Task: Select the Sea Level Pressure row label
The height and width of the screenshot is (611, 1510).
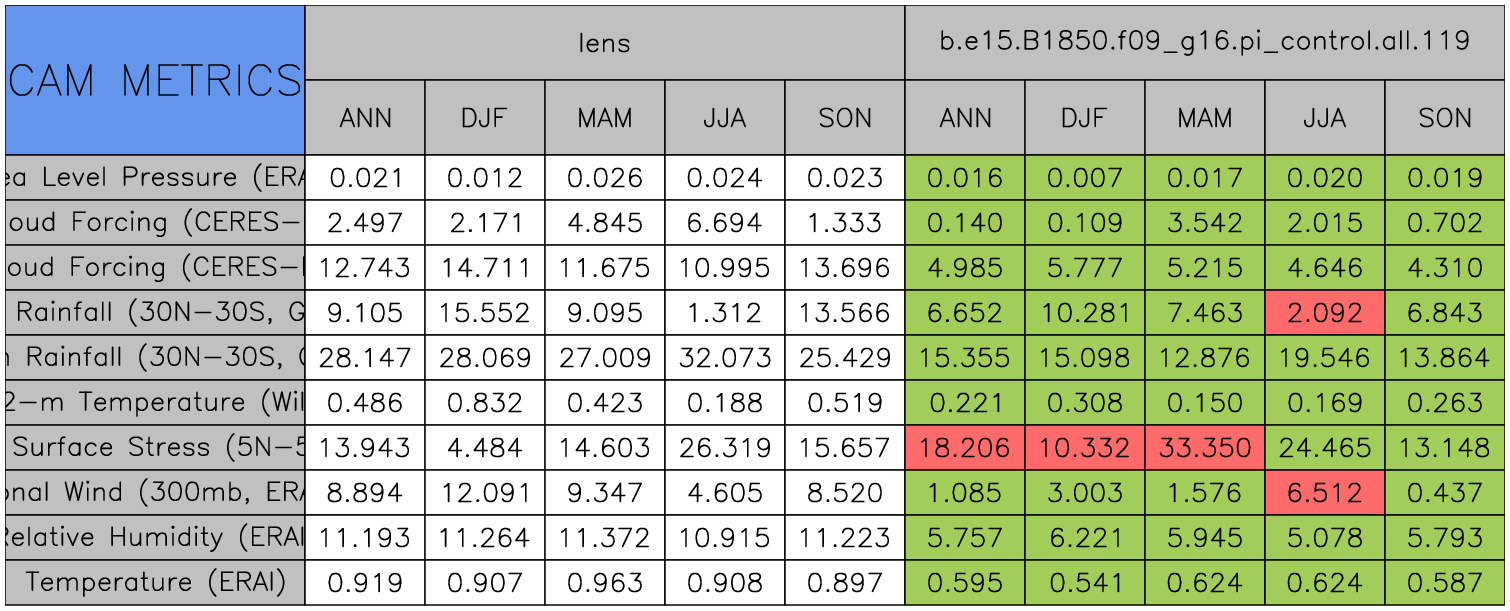Action: pyautogui.click(x=154, y=178)
